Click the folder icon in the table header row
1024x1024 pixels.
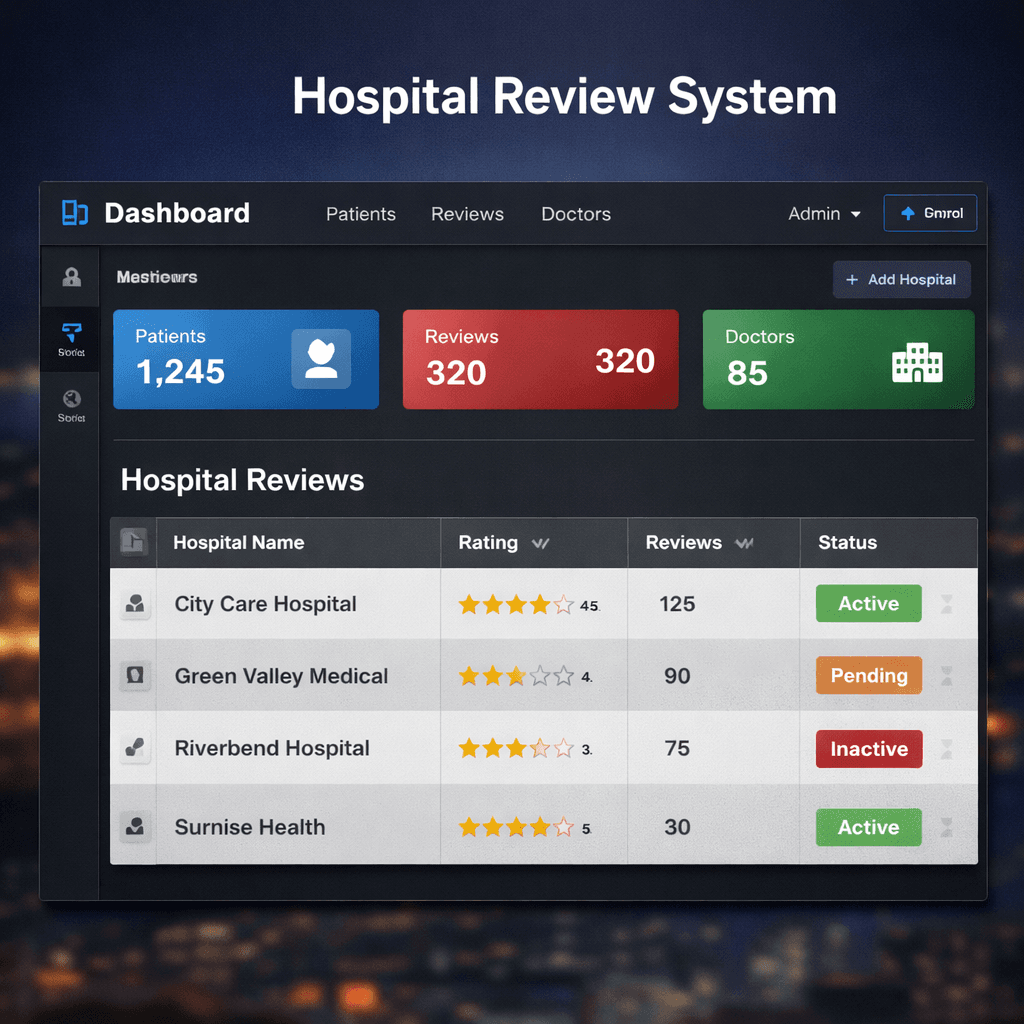pyautogui.click(x=134, y=542)
